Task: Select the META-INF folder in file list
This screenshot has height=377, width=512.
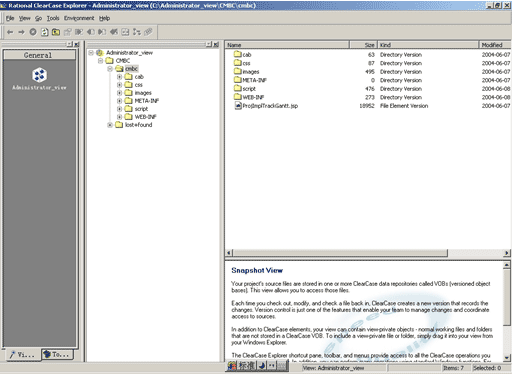Action: click(250, 80)
